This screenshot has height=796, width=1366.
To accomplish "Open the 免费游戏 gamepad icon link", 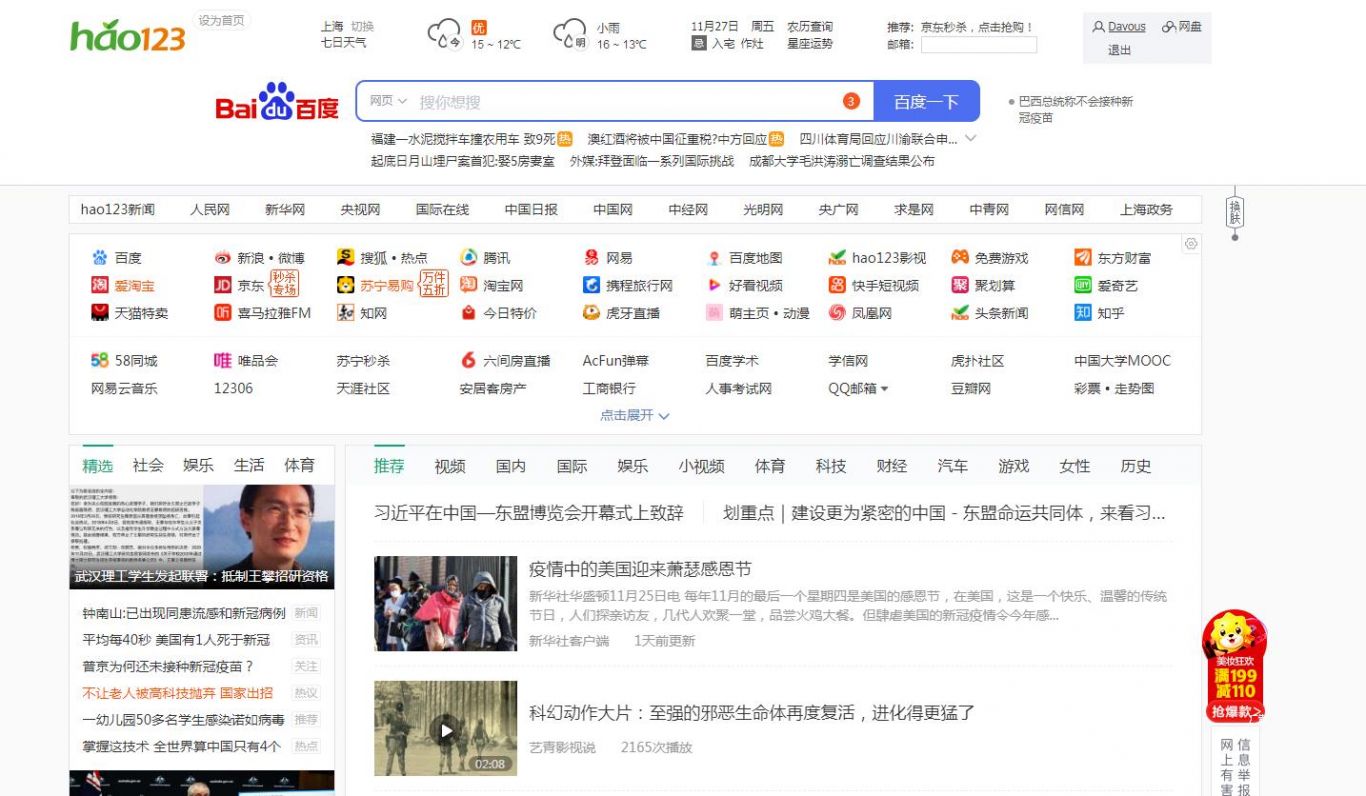I will click(x=960, y=258).
